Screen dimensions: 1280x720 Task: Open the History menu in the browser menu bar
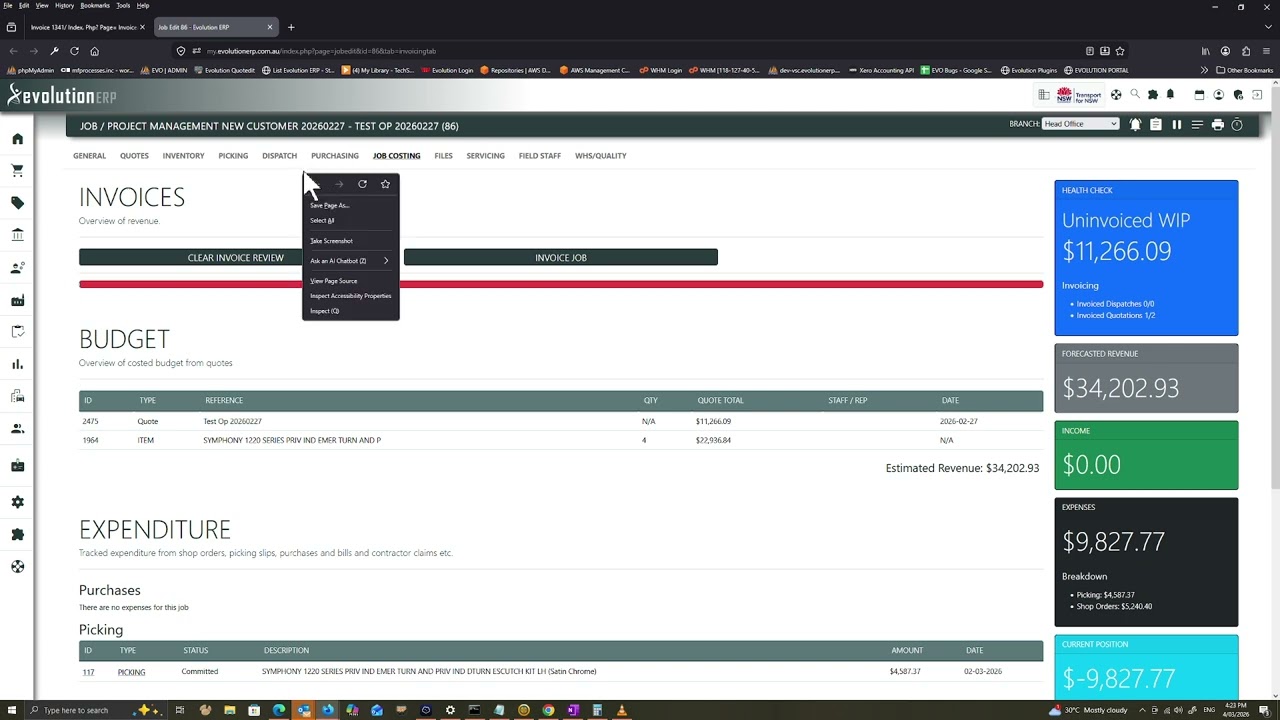tap(64, 6)
